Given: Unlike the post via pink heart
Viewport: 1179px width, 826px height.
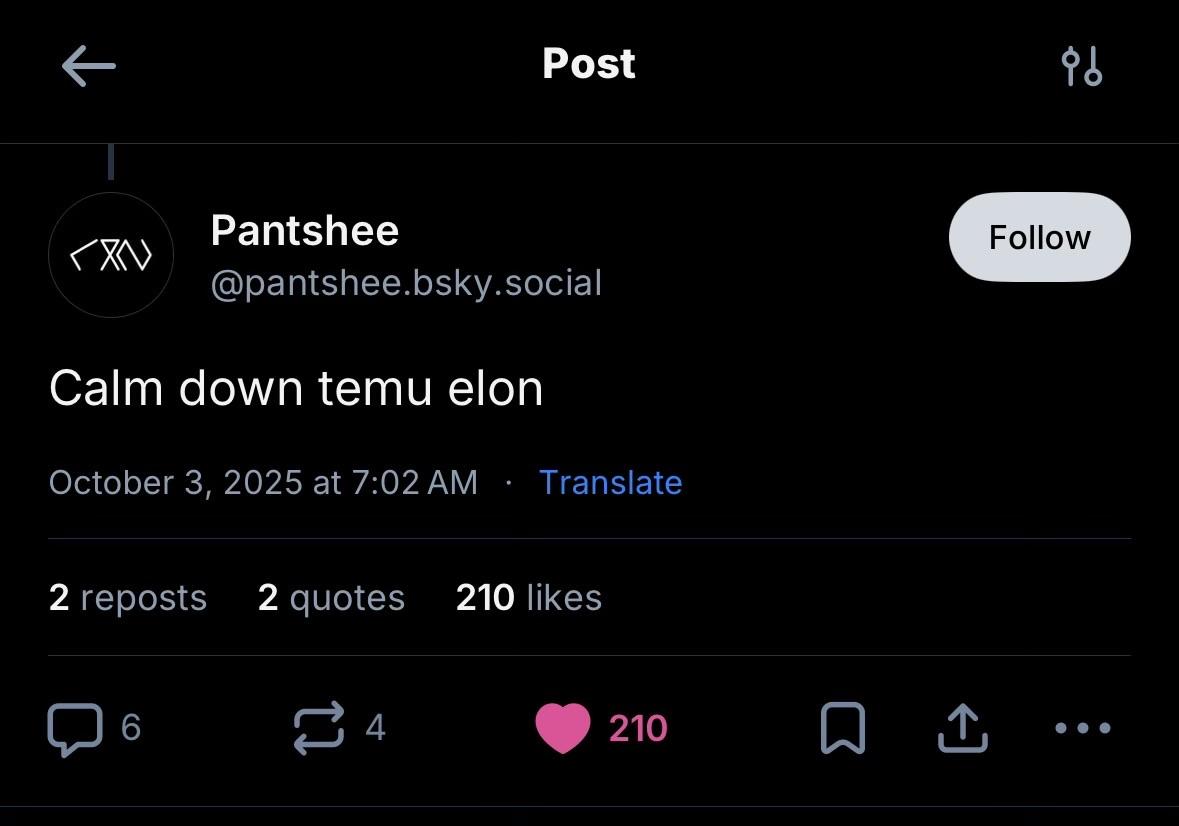Looking at the screenshot, I should 563,727.
